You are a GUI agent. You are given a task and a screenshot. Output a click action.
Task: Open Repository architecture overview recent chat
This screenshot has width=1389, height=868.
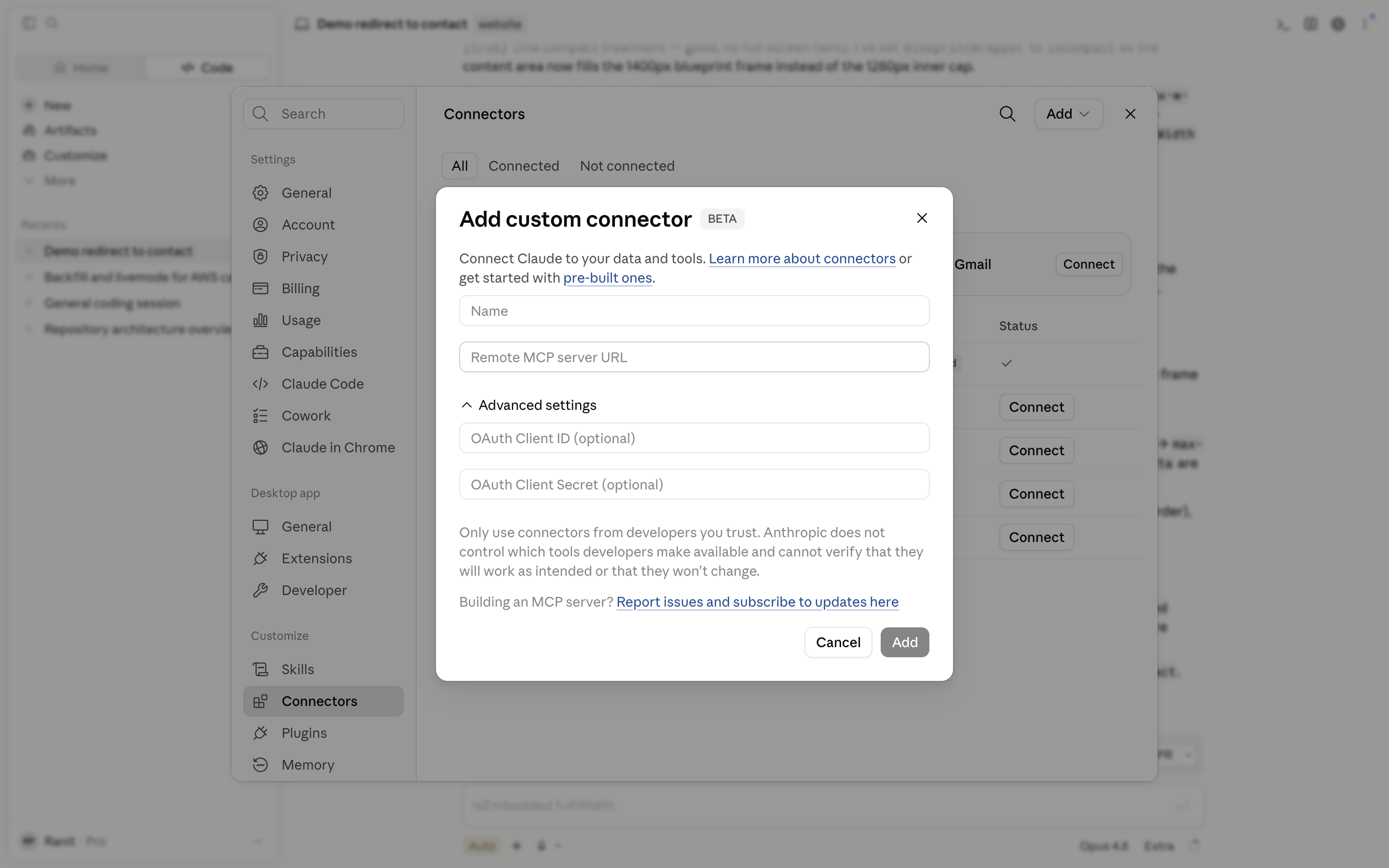tap(138, 329)
